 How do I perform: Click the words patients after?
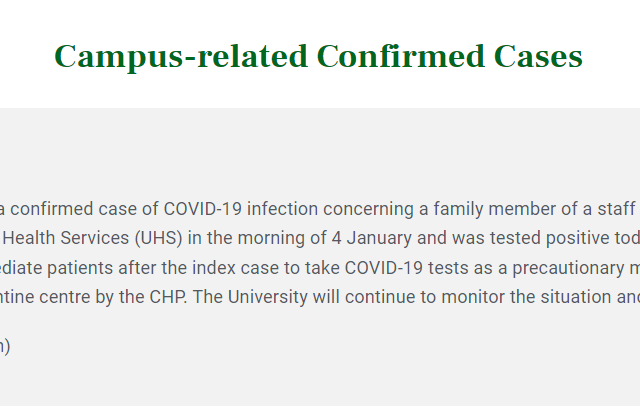(x=102, y=268)
